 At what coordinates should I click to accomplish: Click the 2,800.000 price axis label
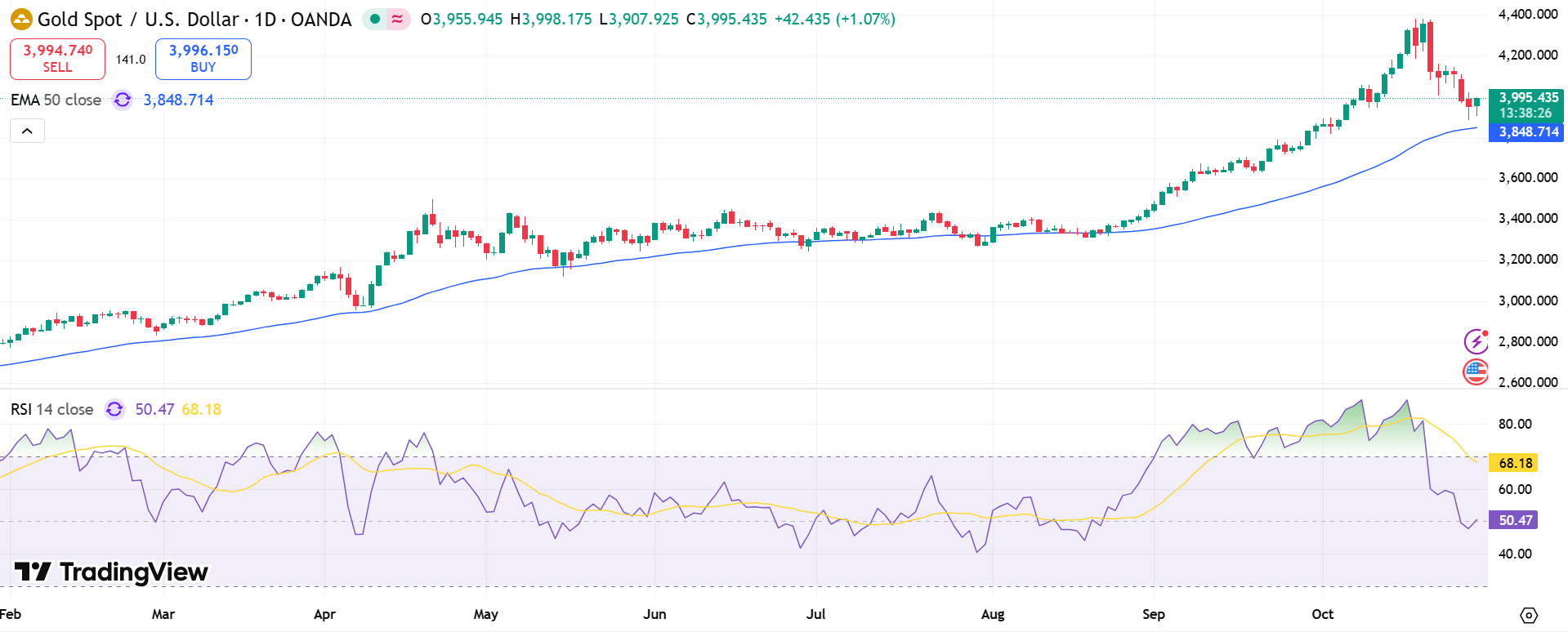[x=1528, y=341]
